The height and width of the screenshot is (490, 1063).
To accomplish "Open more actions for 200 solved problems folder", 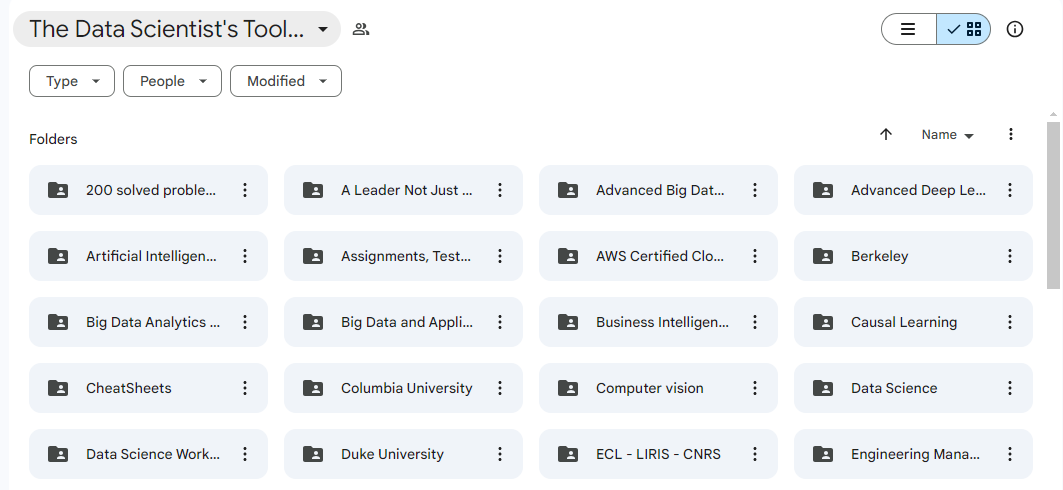I will [245, 190].
